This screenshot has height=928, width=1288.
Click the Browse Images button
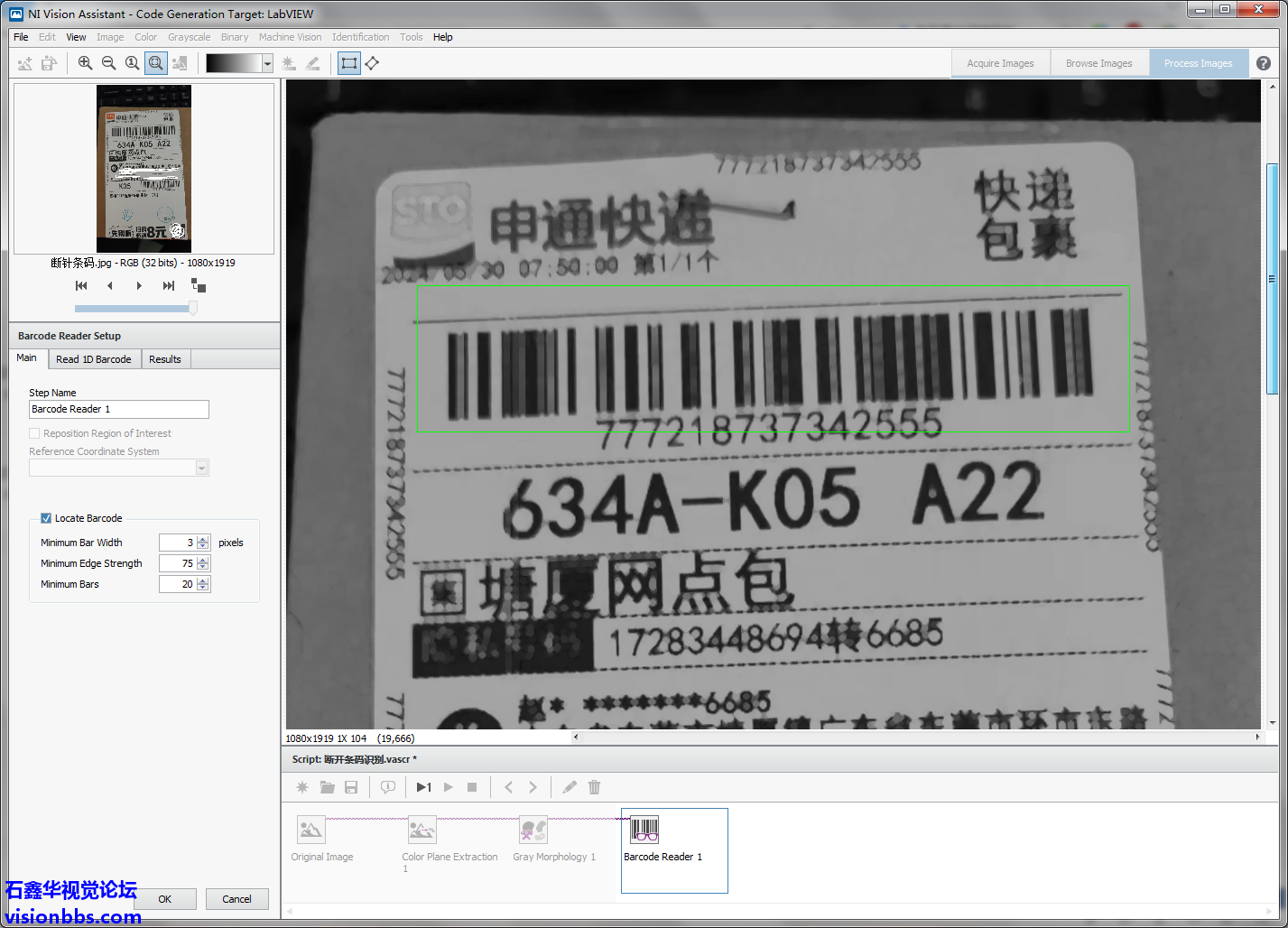pyautogui.click(x=1098, y=63)
